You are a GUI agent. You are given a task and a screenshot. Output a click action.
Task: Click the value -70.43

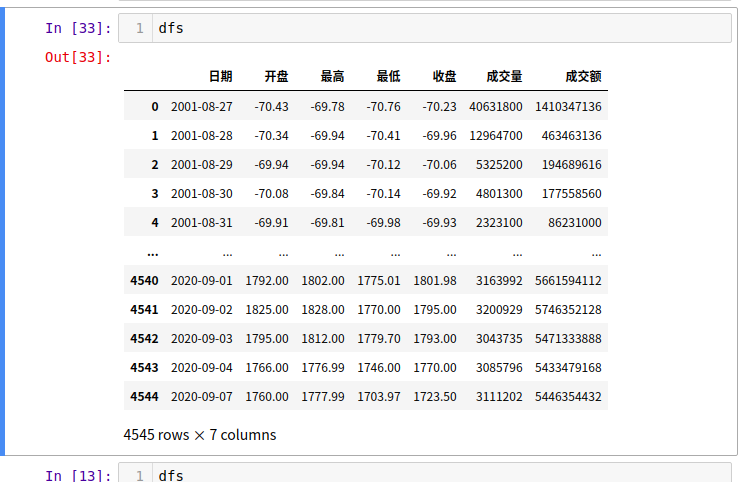click(271, 107)
